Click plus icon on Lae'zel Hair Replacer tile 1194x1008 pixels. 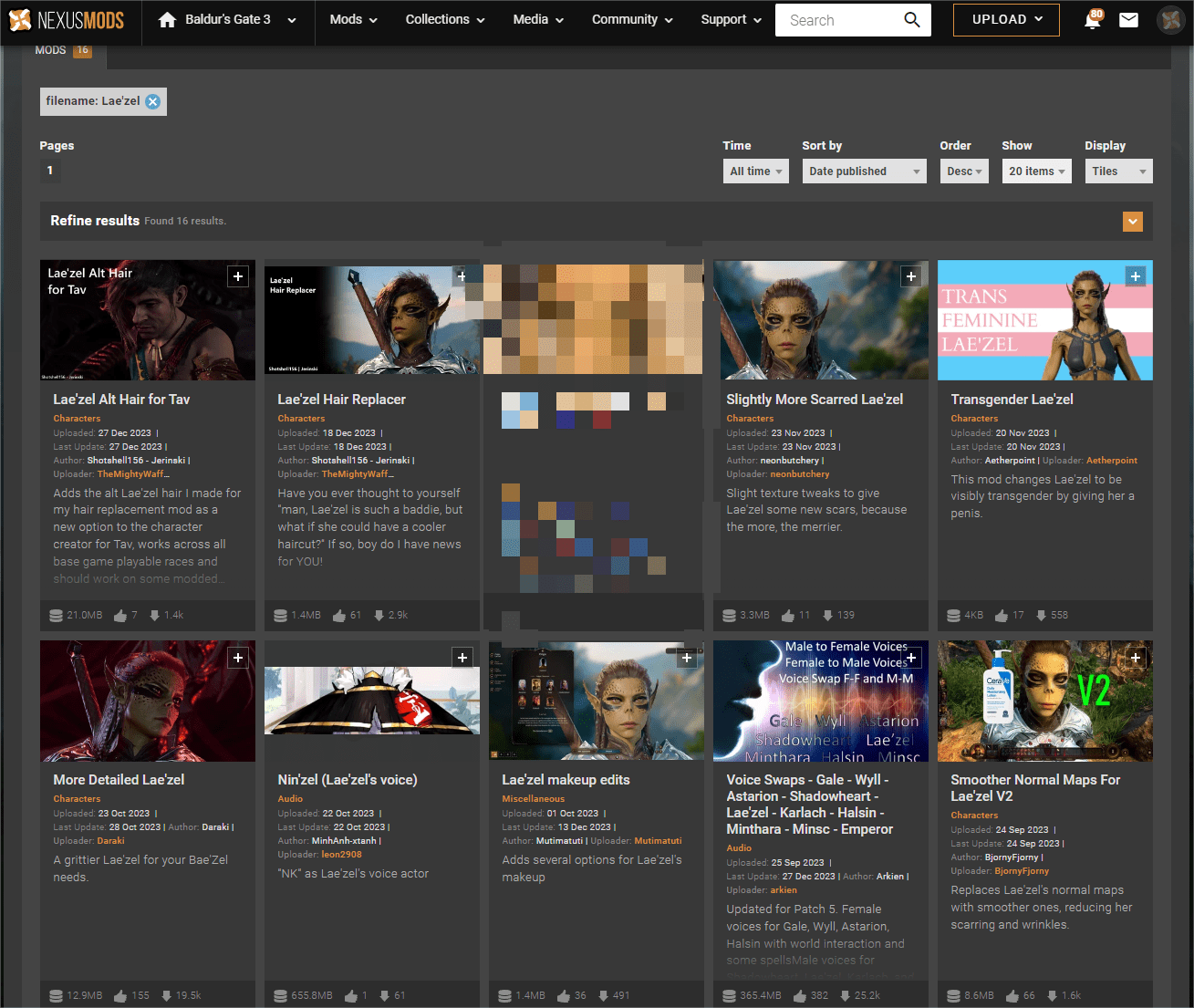pos(462,276)
